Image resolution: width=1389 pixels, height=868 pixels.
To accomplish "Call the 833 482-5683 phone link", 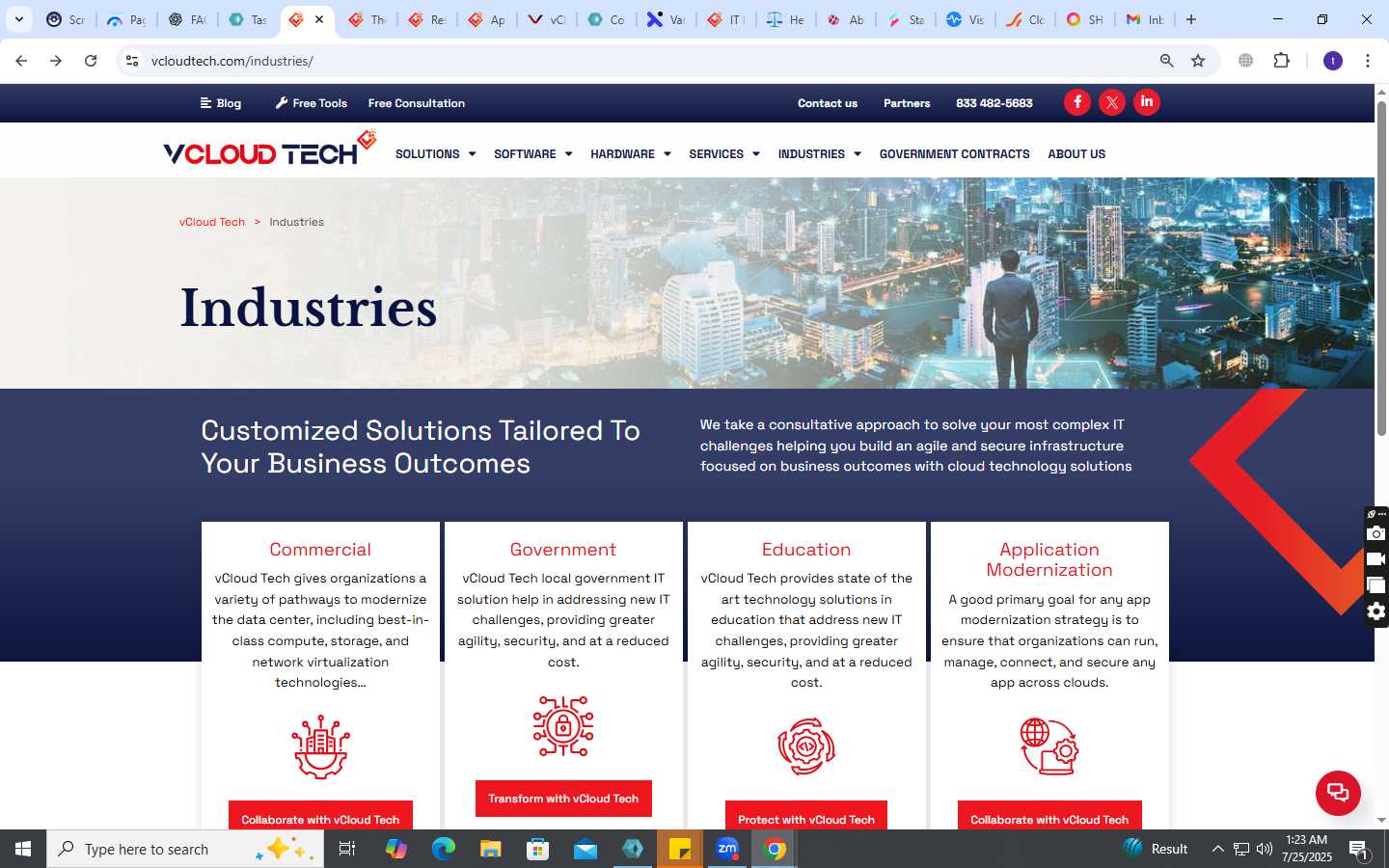I will [x=994, y=103].
